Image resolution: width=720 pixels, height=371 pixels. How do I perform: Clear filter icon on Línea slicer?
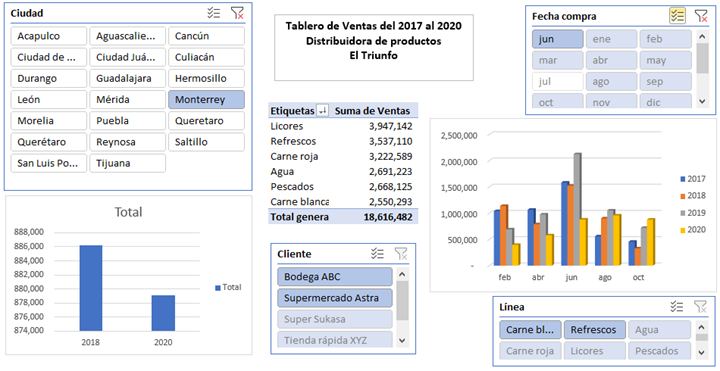[700, 306]
